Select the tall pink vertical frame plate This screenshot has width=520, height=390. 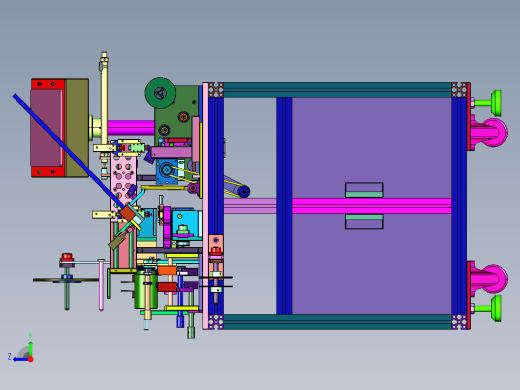coord(205,206)
